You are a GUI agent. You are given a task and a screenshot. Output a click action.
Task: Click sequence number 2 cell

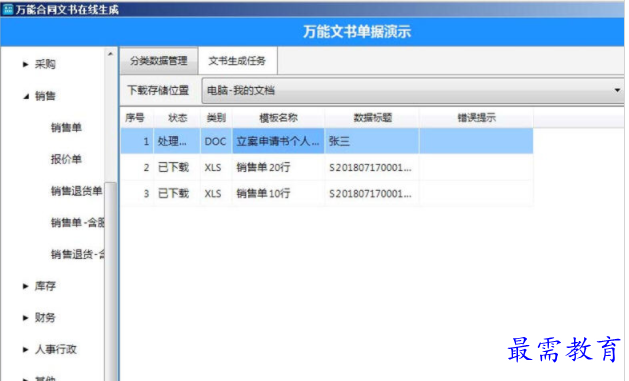point(138,167)
